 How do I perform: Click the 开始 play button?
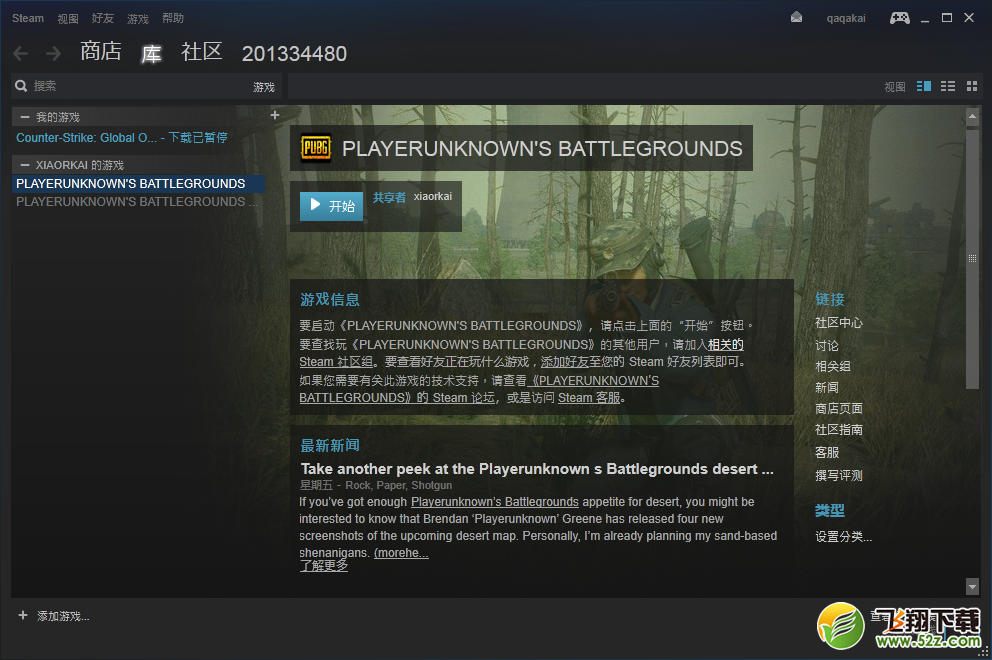click(x=332, y=206)
